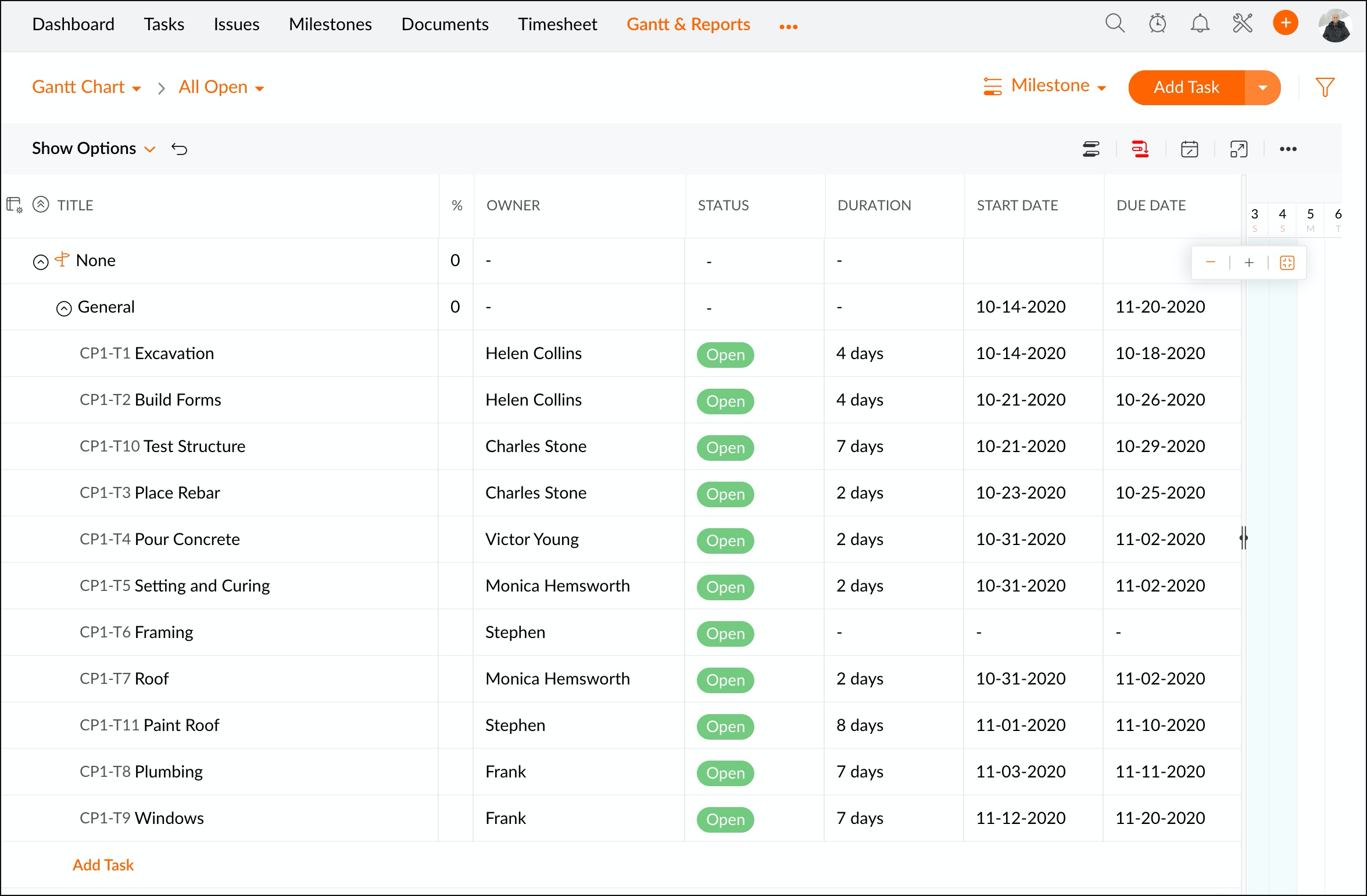Viewport: 1367px width, 896px height.
Task: Open the setup tools wrench icon
Action: pyautogui.click(x=1242, y=24)
